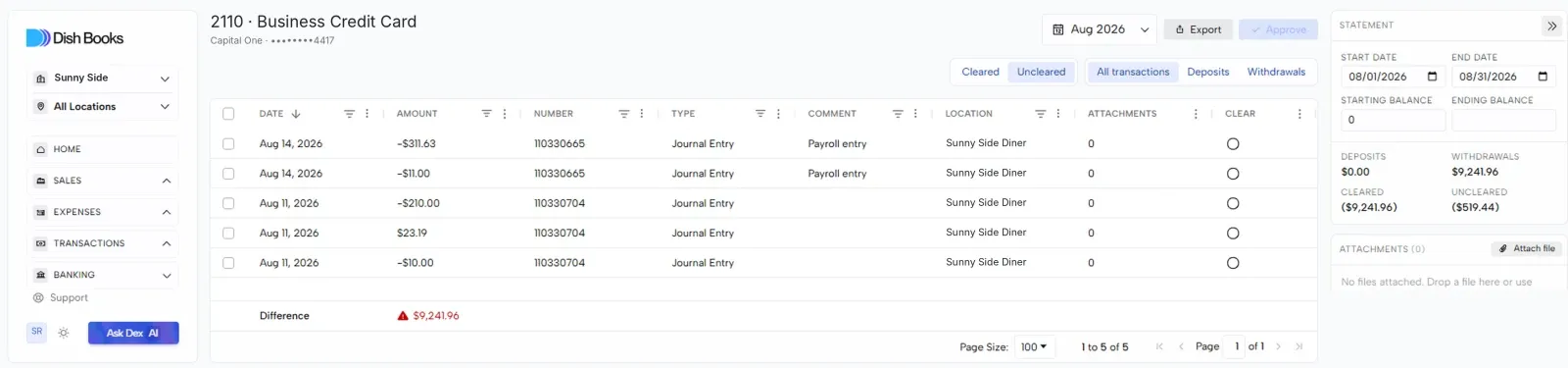The width and height of the screenshot is (1568, 368).
Task: Open the Start Date calendar picker icon
Action: [1432, 77]
